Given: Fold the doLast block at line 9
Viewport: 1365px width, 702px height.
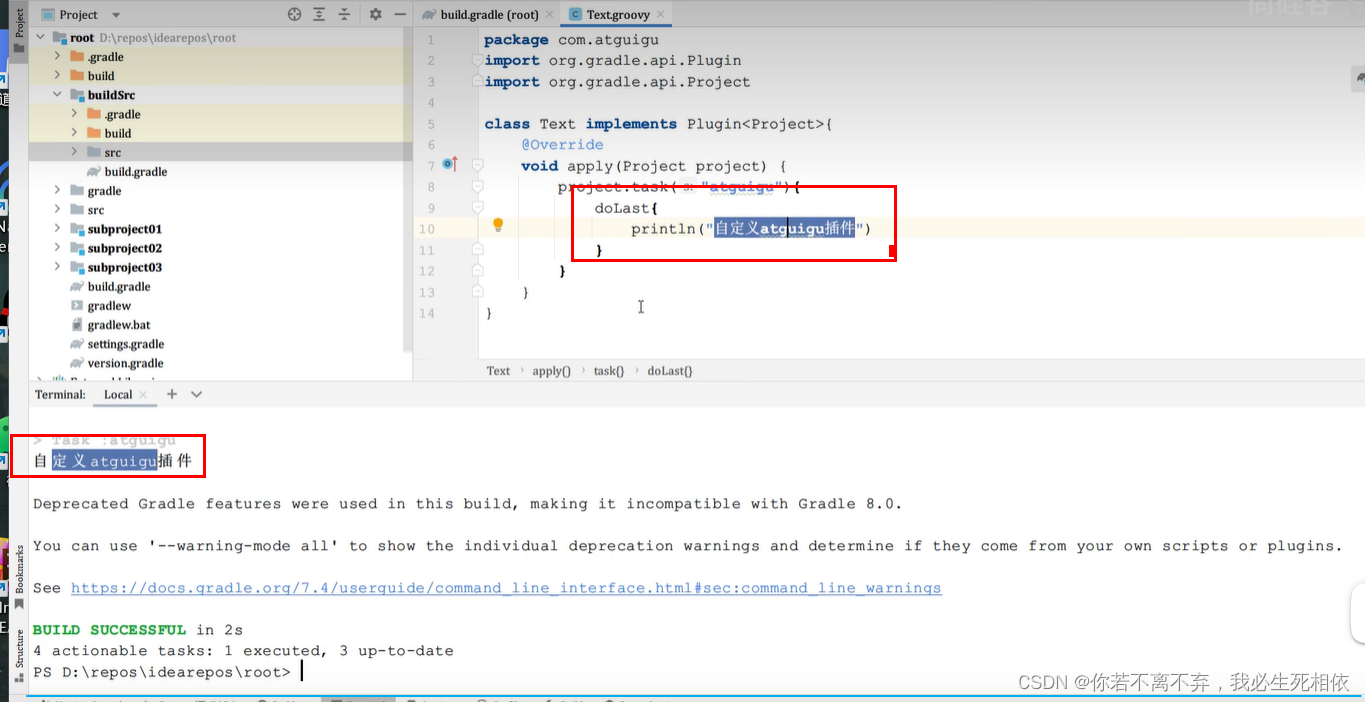Looking at the screenshot, I should click(x=477, y=207).
